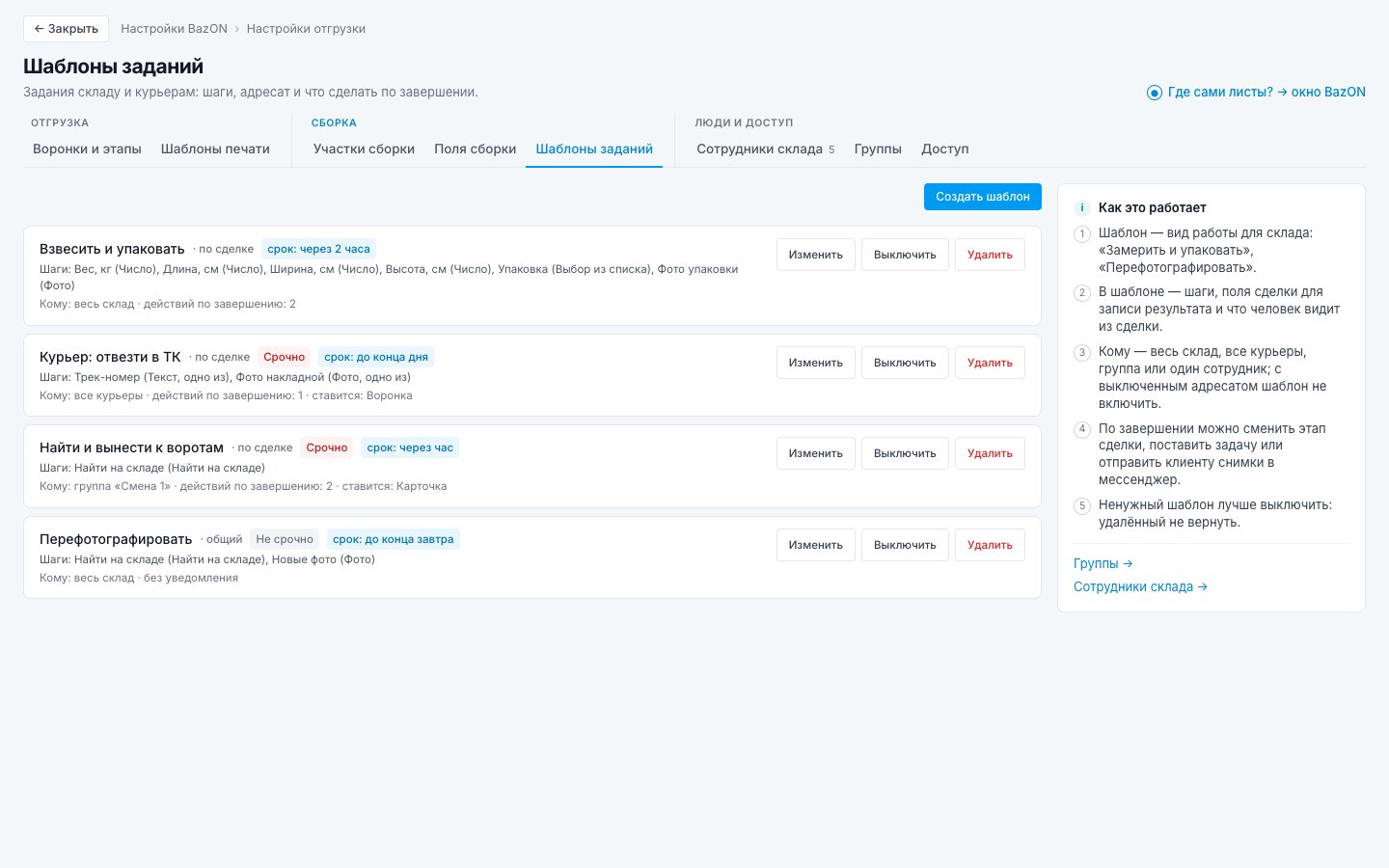1389x868 pixels.
Task: Follow the 'Группы →' link in the help panel
Action: point(1103,563)
